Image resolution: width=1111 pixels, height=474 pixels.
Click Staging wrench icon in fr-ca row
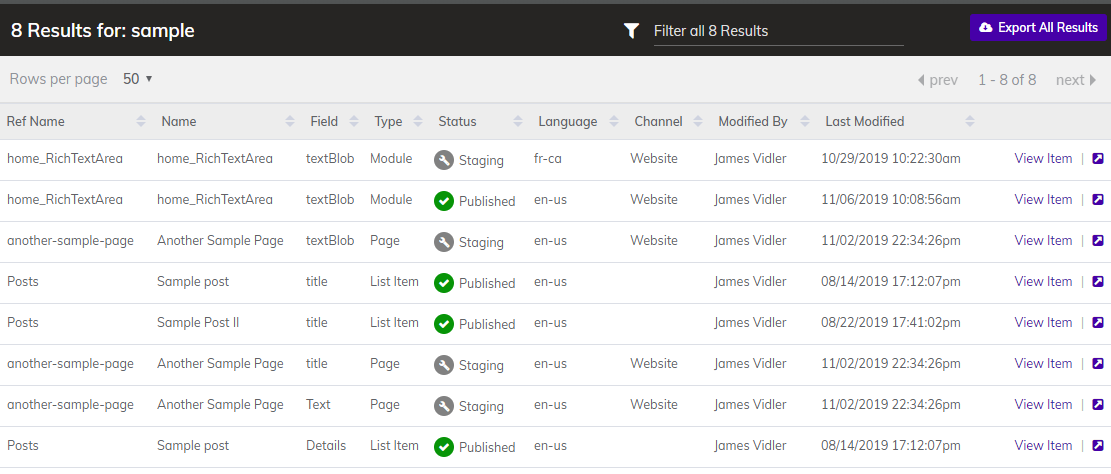point(444,160)
